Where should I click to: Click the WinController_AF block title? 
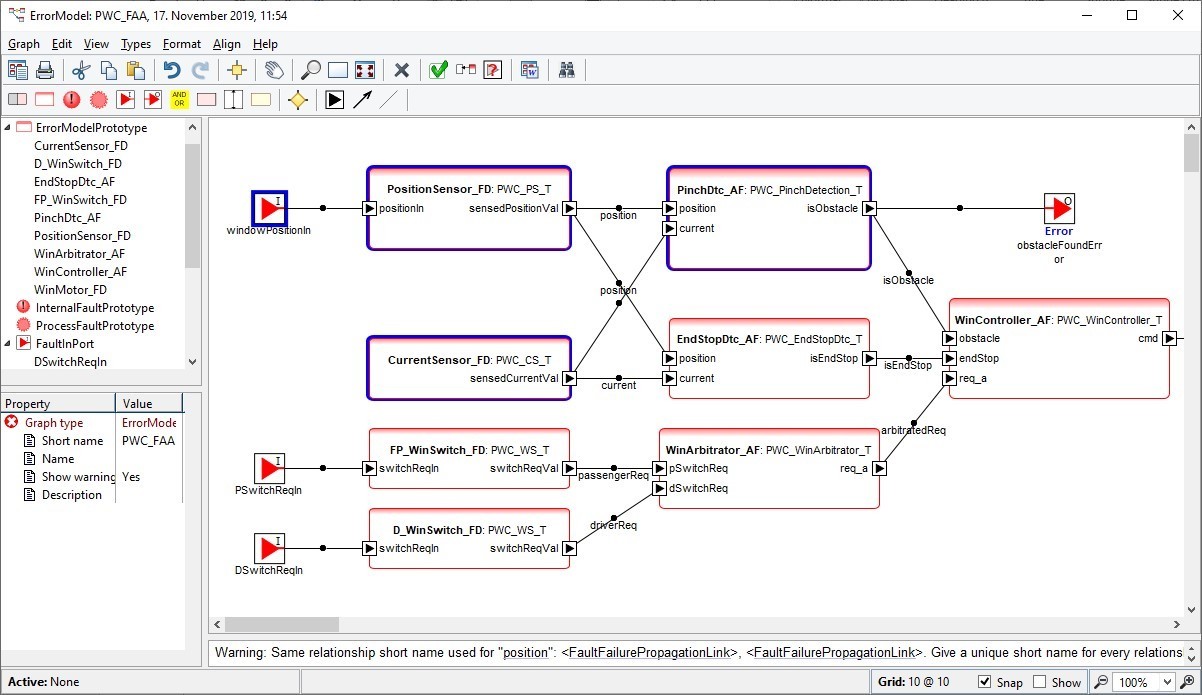[1002, 321]
